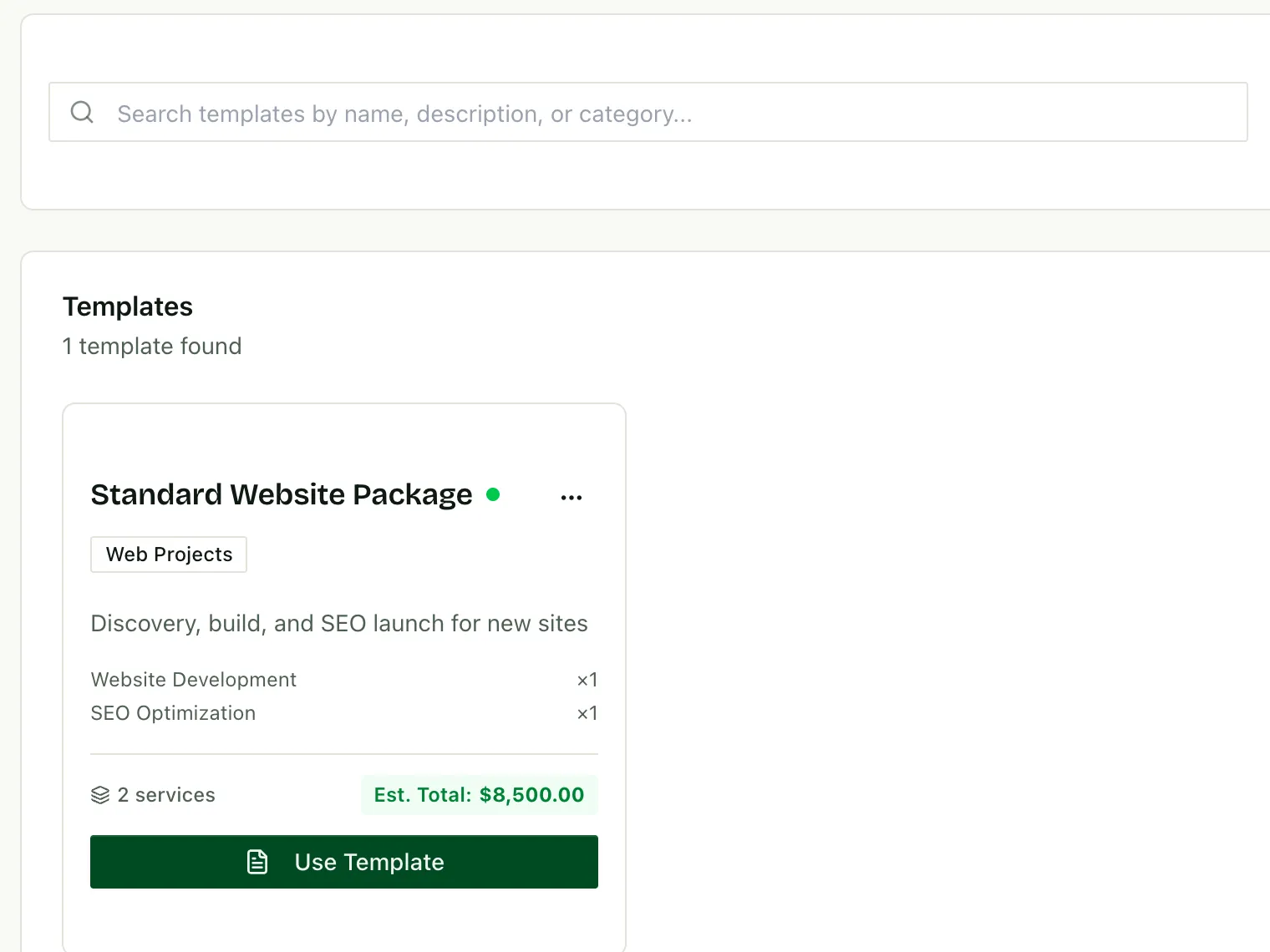
Task: Click the document icon in Use Template
Action: pyautogui.click(x=257, y=862)
